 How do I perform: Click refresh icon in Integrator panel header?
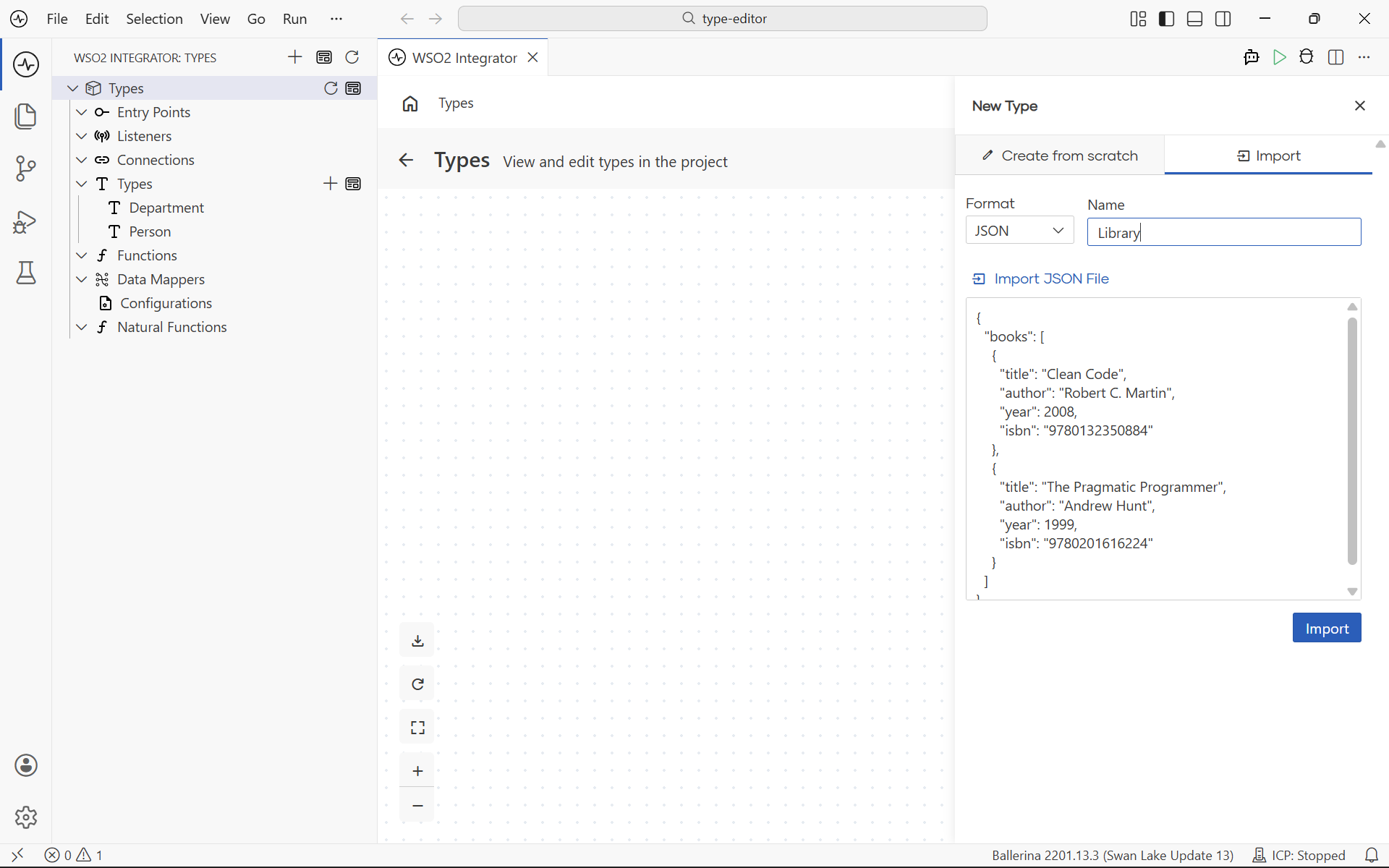click(352, 57)
